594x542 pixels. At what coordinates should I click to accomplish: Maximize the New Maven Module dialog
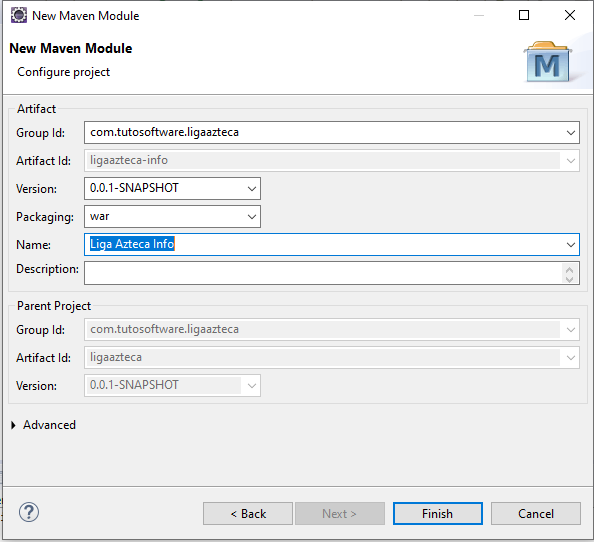click(524, 15)
